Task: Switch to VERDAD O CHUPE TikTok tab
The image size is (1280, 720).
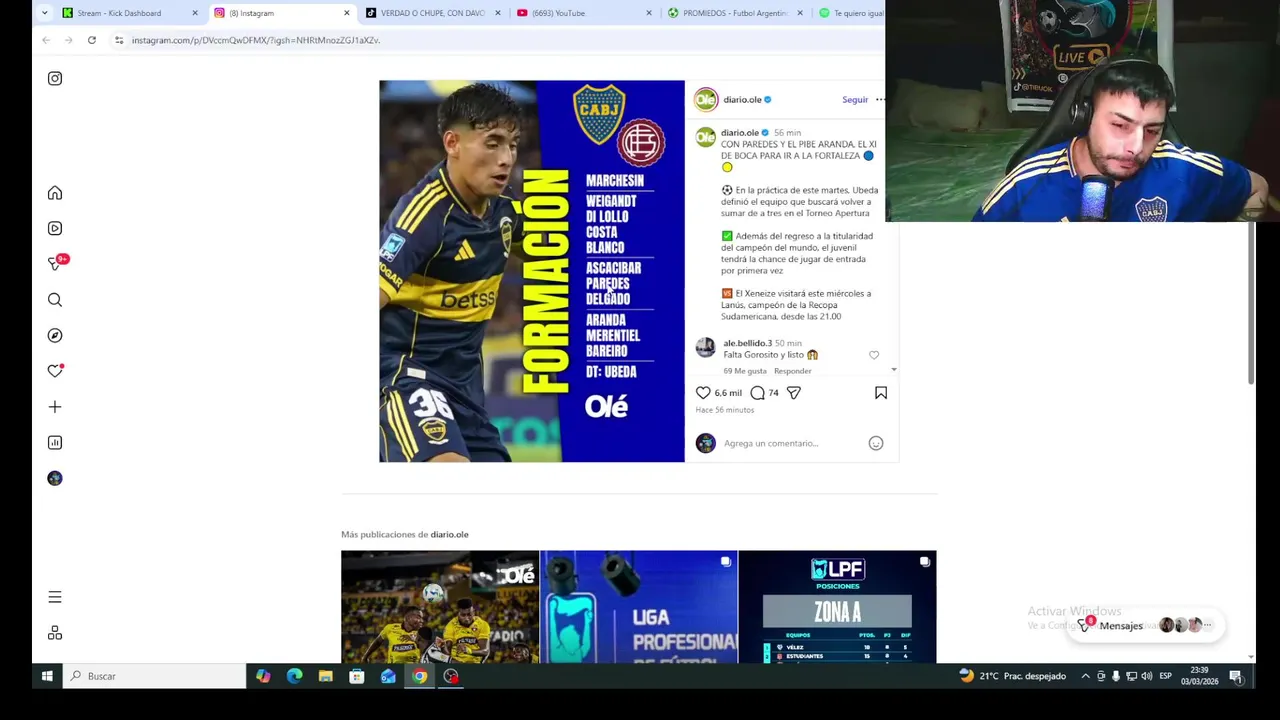Action: tap(432, 13)
